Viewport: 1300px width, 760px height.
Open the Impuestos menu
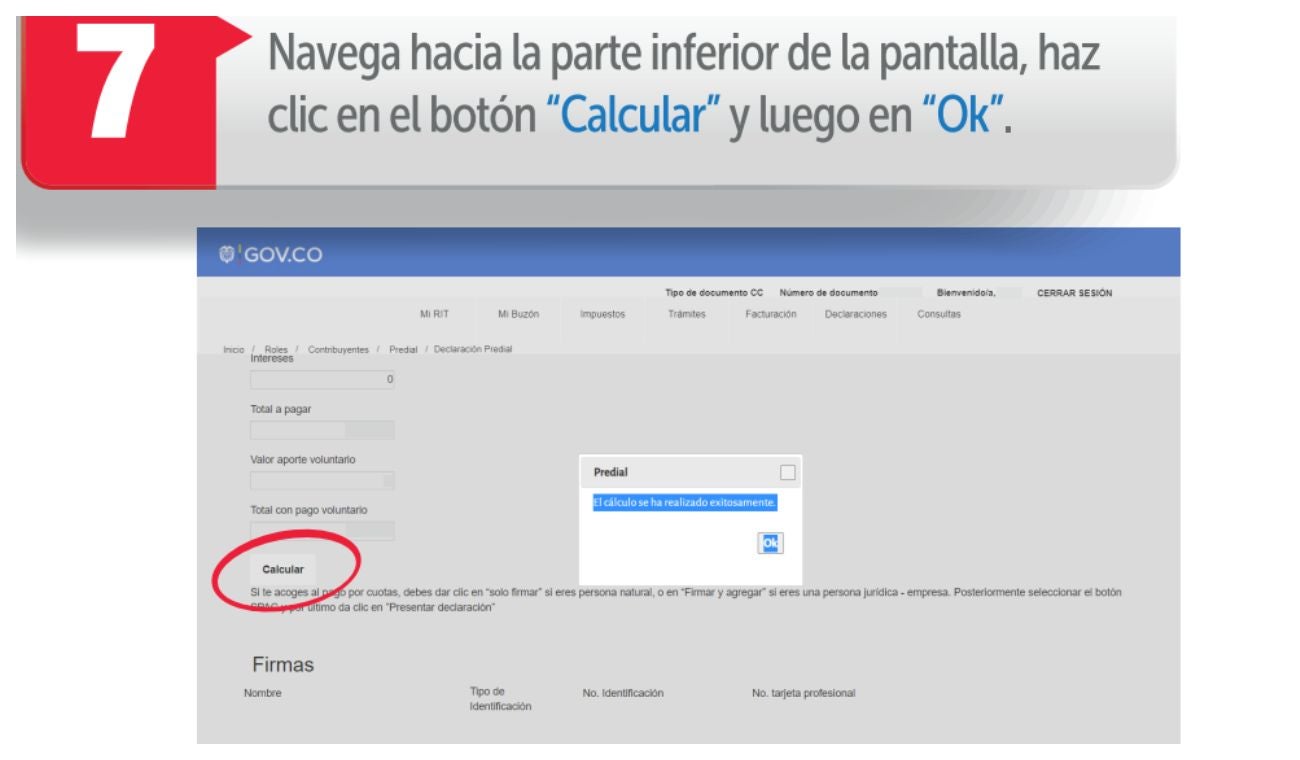tap(602, 314)
